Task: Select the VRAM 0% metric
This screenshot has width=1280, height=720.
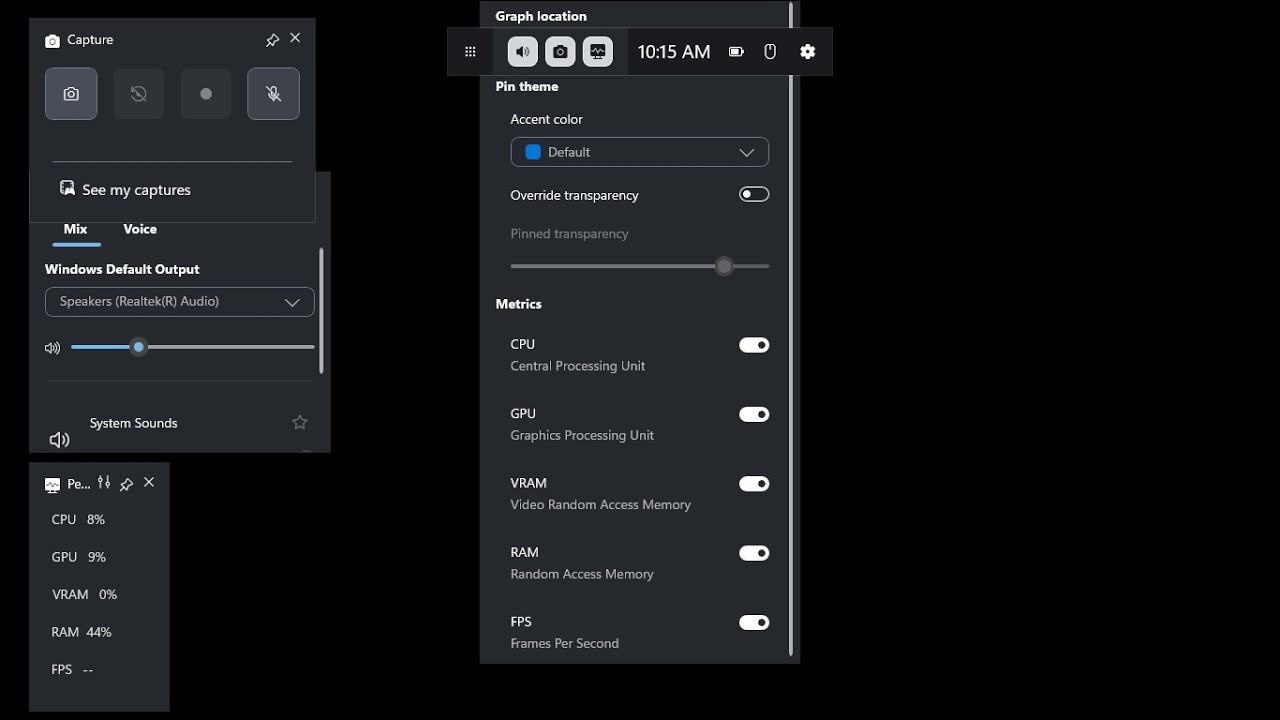Action: (85, 595)
